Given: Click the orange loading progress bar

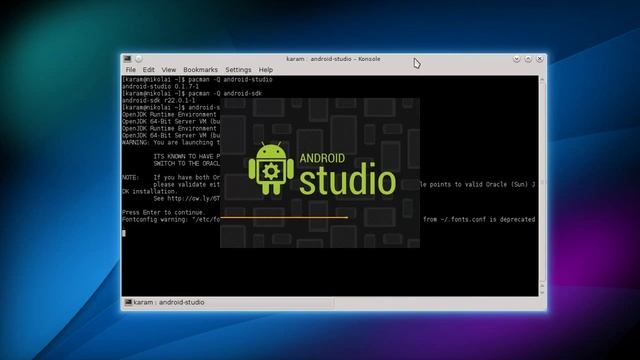Looking at the screenshot, I should (284, 218).
